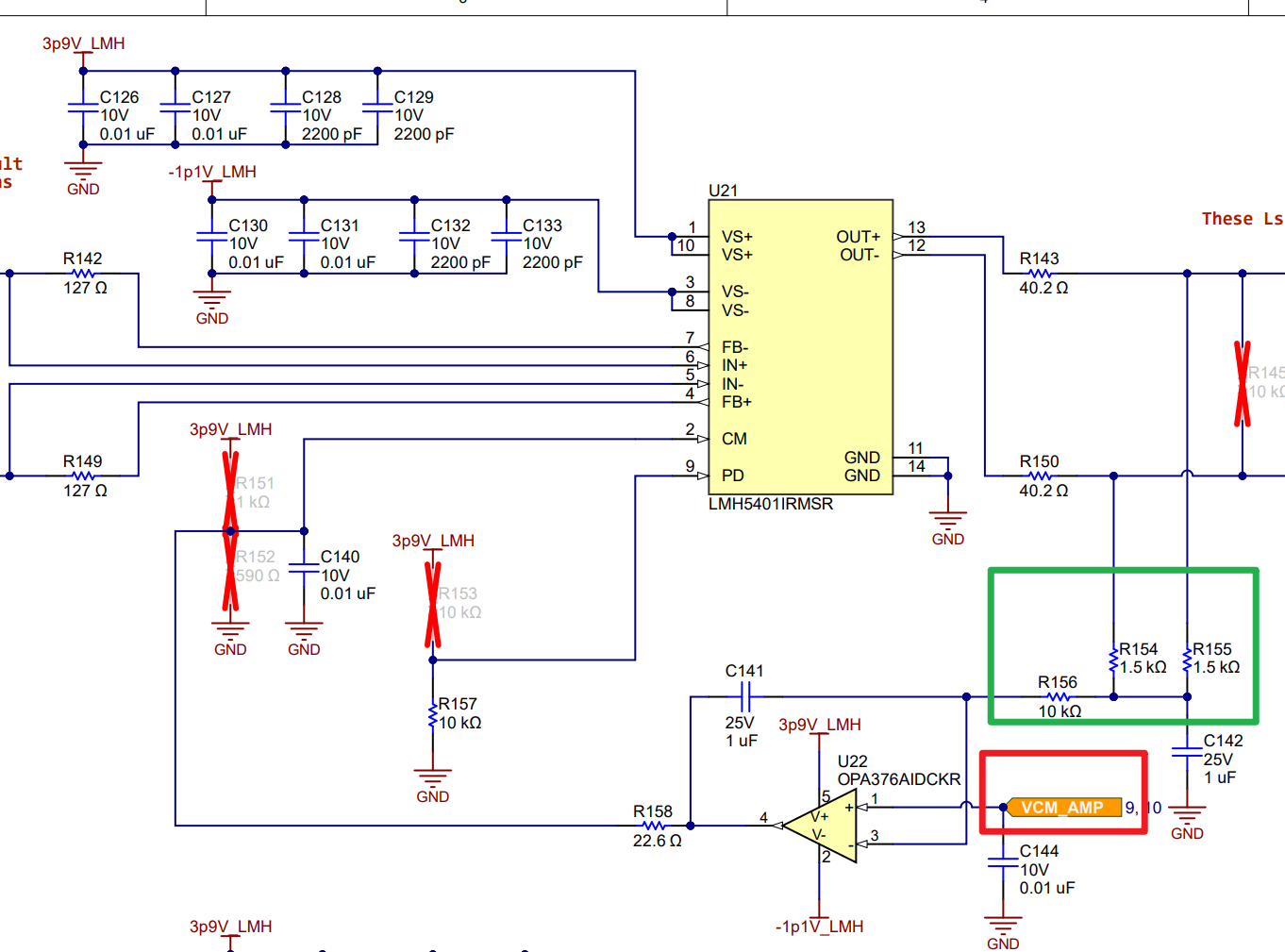The width and height of the screenshot is (1285, 952).
Task: Select the R155 1.5 kΩ resistor
Action: [1188, 659]
